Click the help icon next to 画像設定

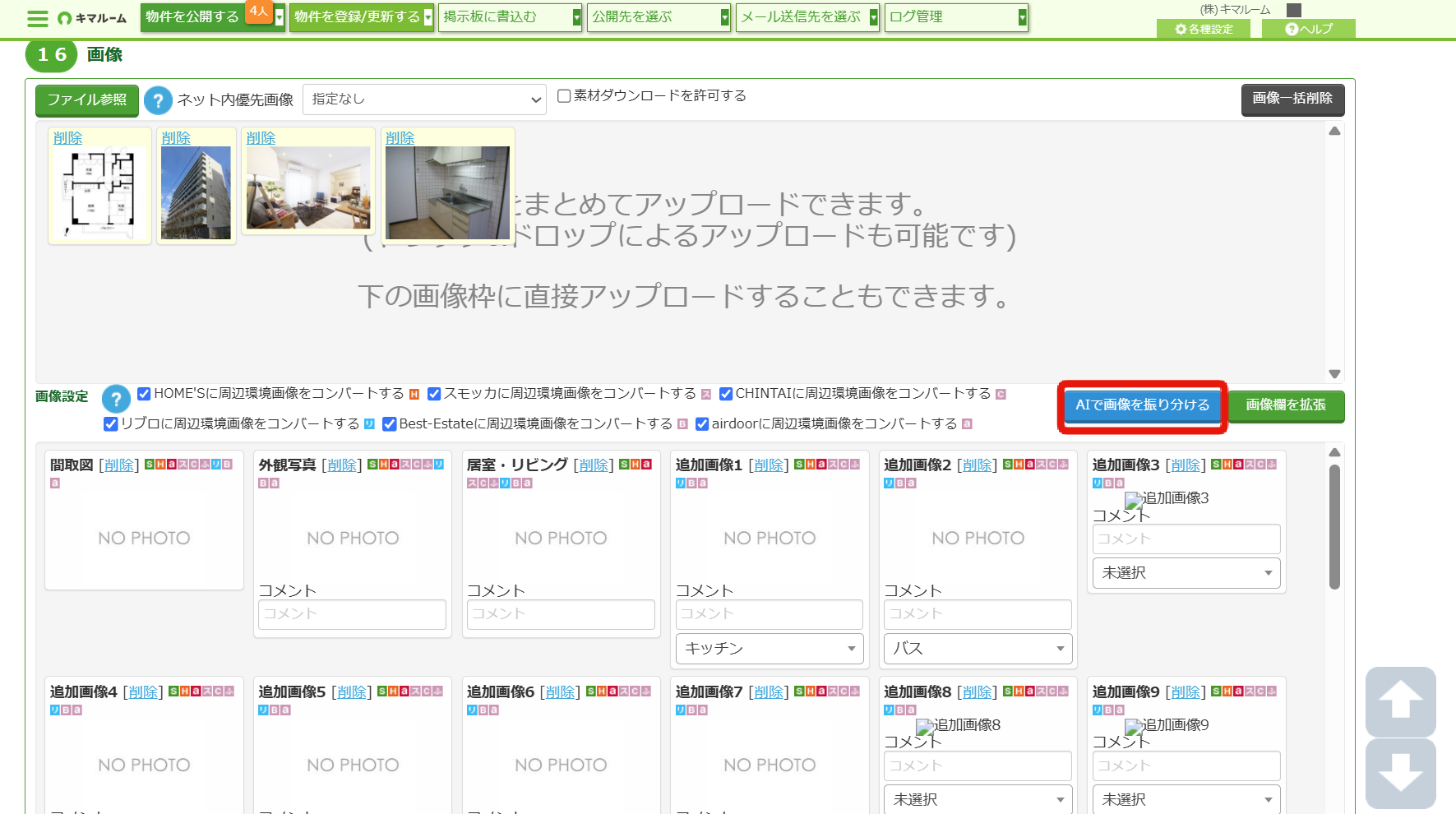click(116, 400)
